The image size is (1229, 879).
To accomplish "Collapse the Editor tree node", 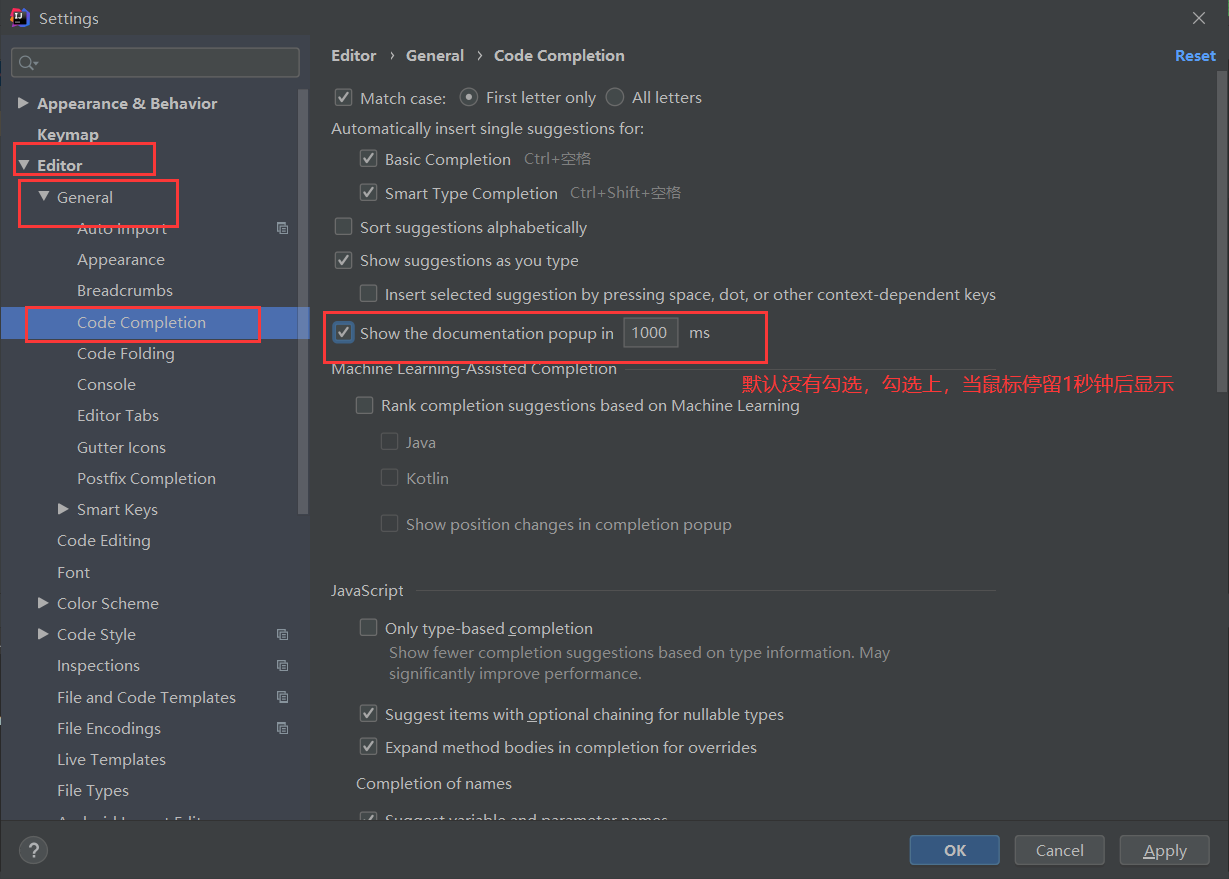I will (x=23, y=165).
